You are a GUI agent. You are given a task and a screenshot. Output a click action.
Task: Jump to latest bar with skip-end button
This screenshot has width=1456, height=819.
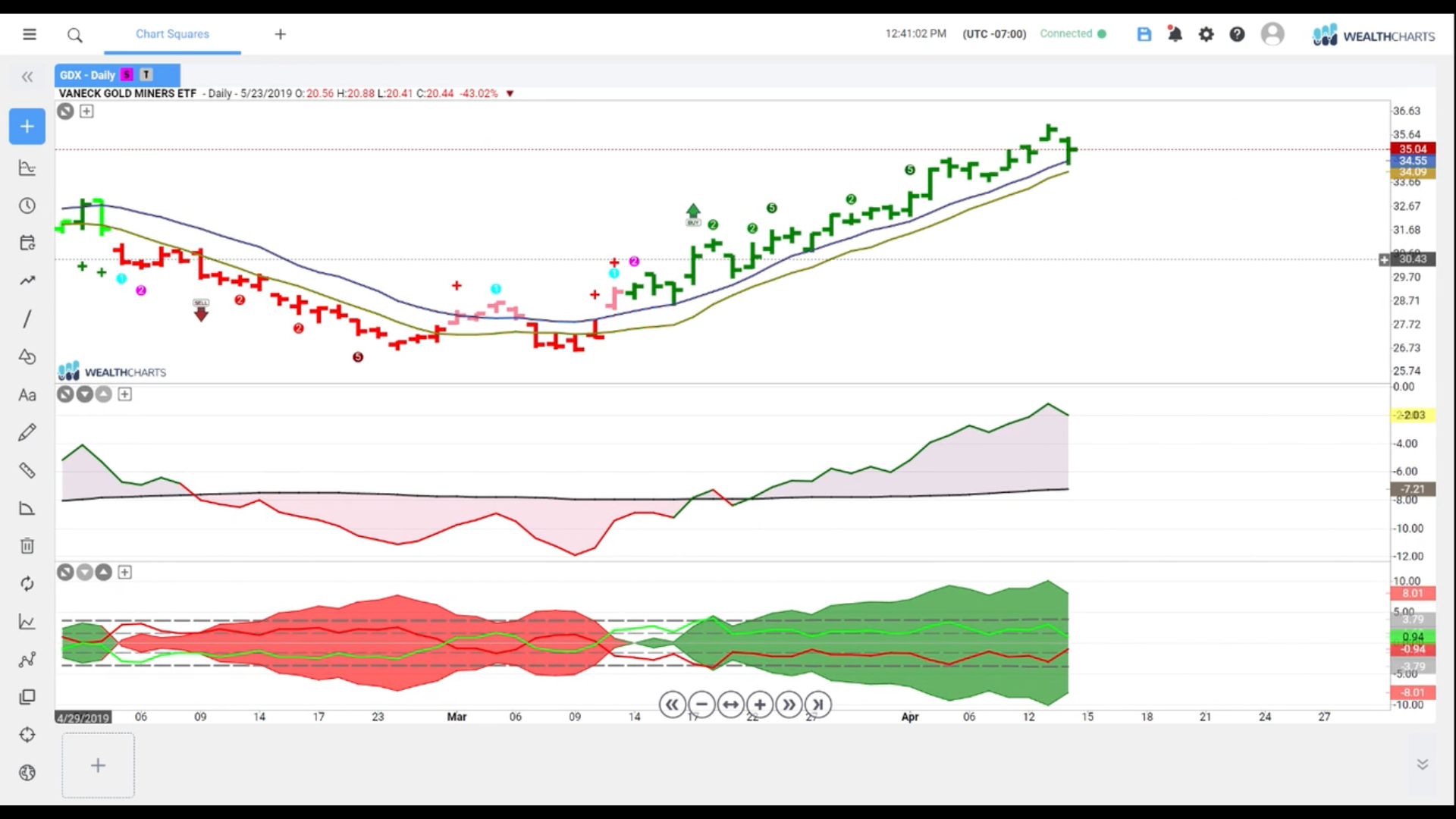pyautogui.click(x=818, y=704)
